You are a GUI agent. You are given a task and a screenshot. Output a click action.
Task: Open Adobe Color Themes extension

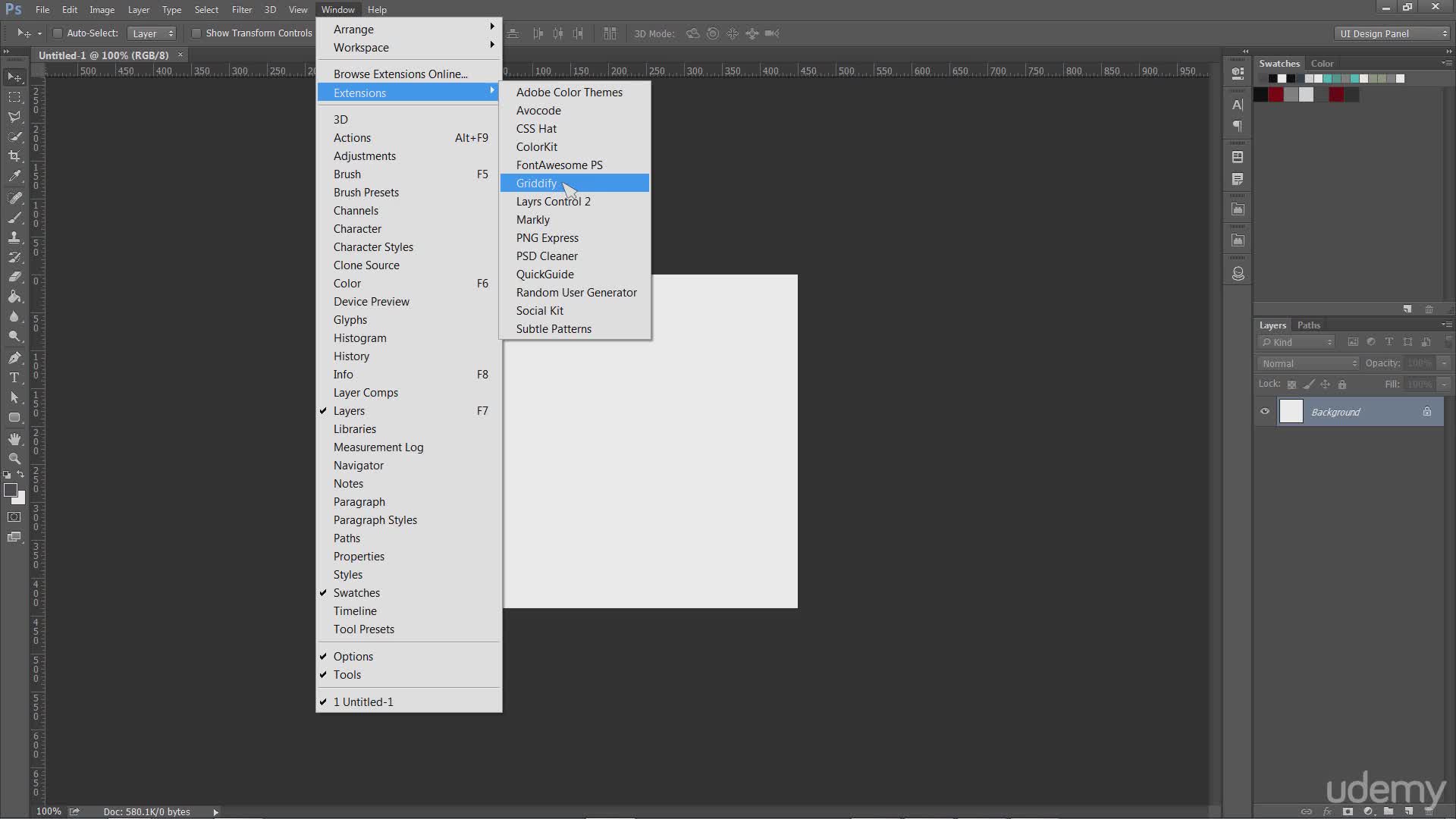click(x=574, y=92)
